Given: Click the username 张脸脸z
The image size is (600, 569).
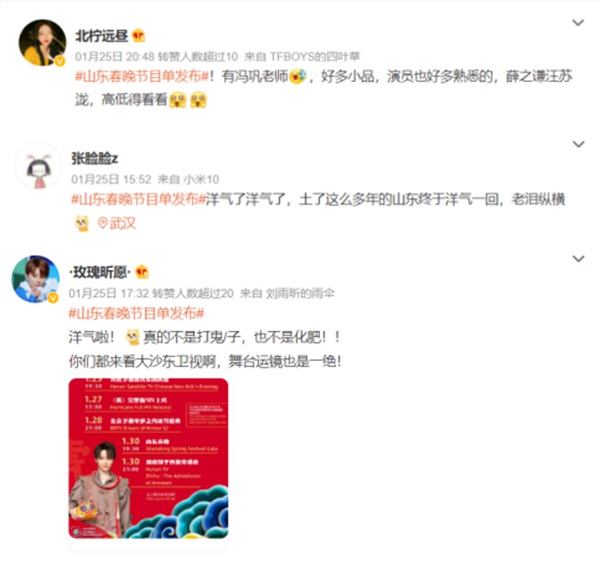Looking at the screenshot, I should [95, 158].
